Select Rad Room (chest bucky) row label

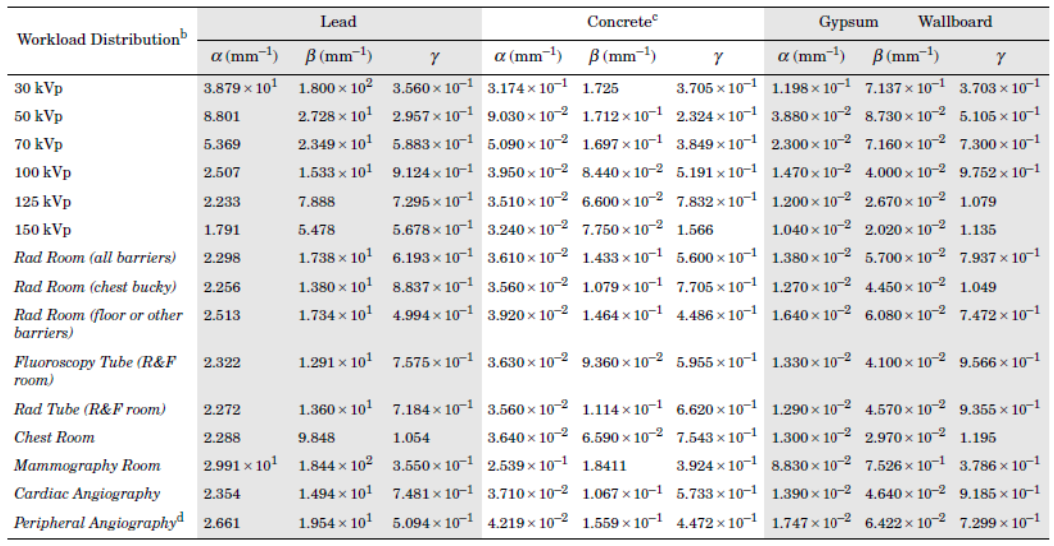point(95,286)
